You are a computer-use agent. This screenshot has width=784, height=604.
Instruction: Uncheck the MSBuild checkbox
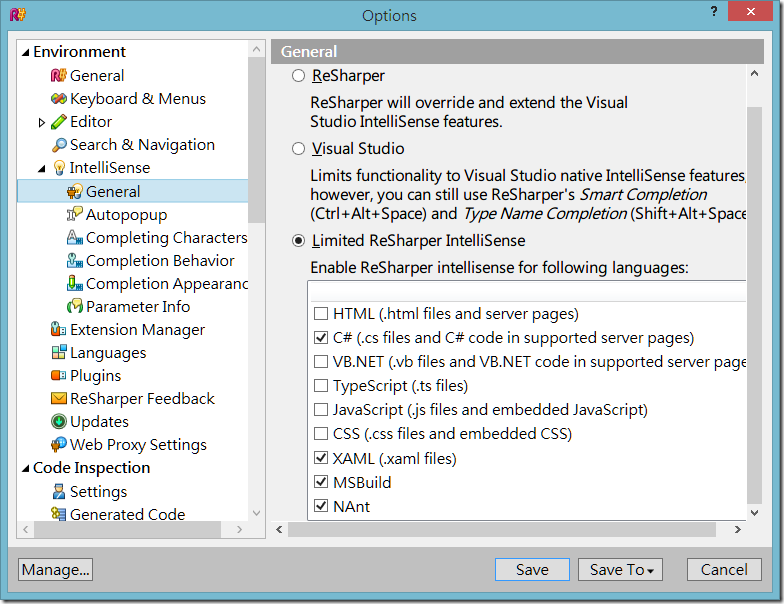click(x=320, y=482)
